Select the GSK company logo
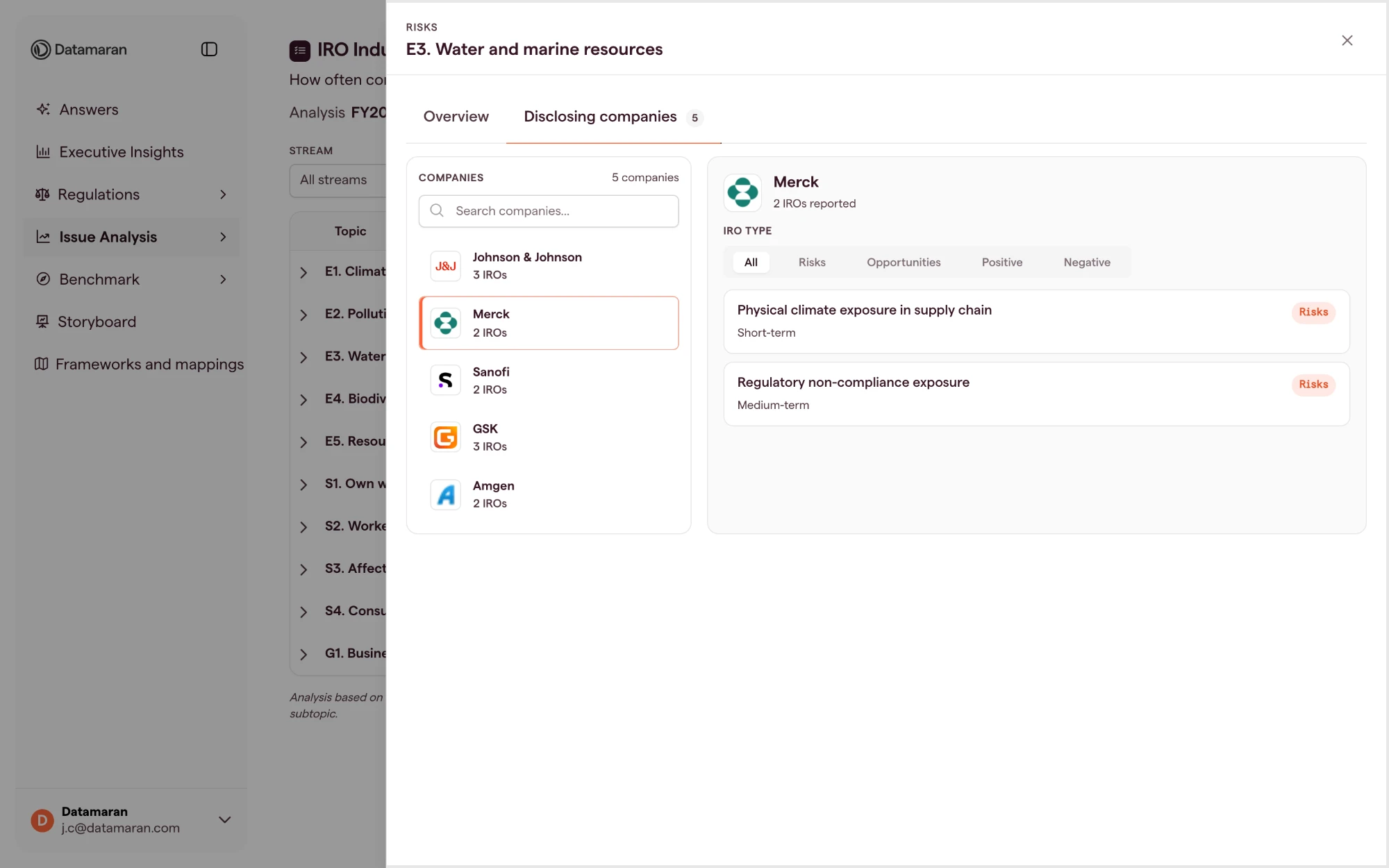This screenshot has height=868, width=1389. tap(445, 437)
